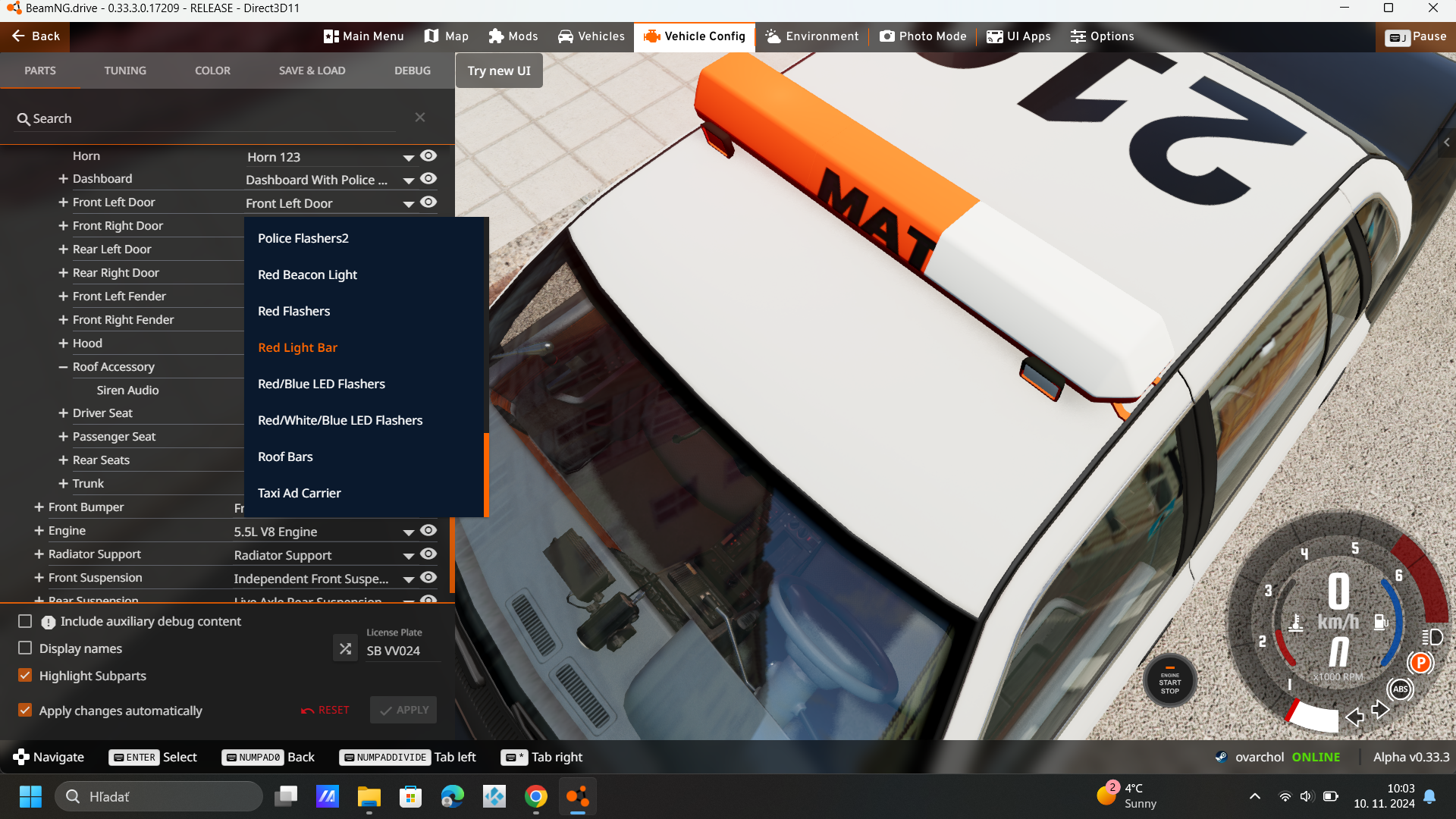Image resolution: width=1456 pixels, height=819 pixels.
Task: Open Photo Mode
Action: pyautogui.click(x=923, y=36)
